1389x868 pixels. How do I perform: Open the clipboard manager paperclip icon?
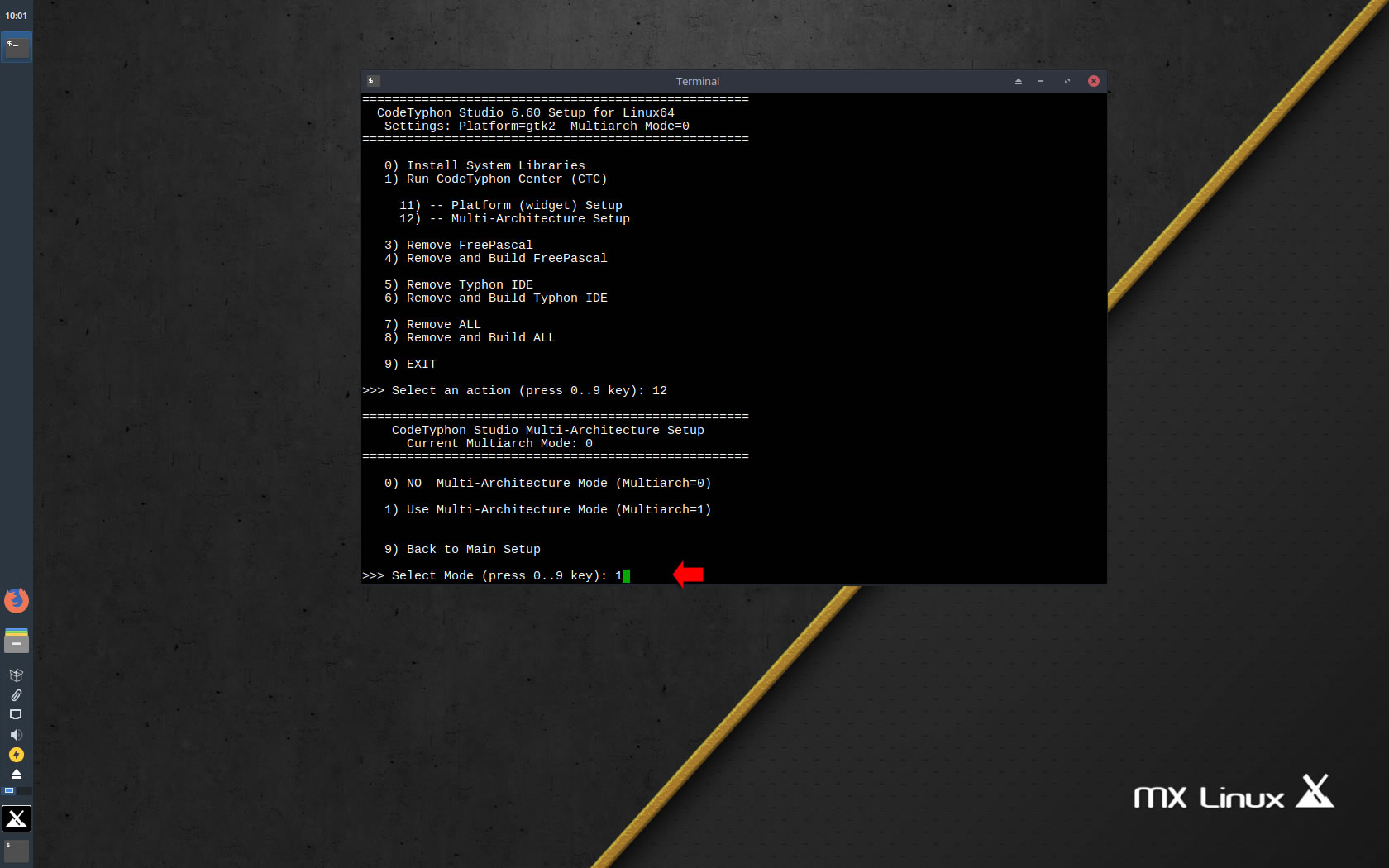tap(16, 695)
